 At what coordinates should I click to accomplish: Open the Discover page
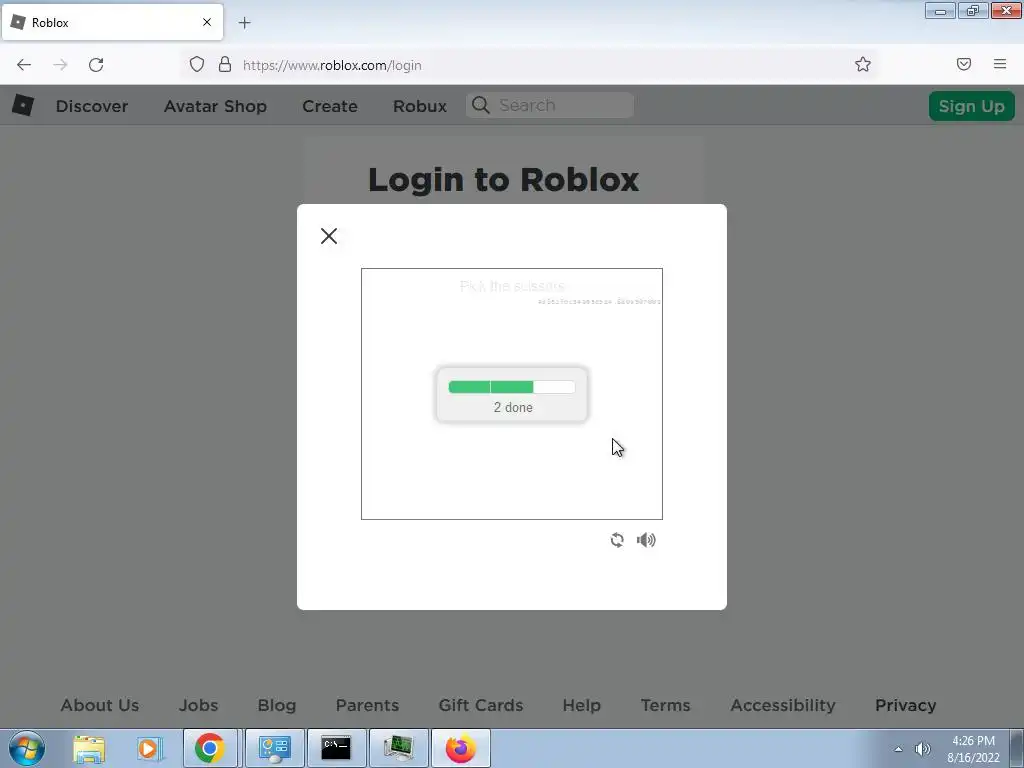click(91, 106)
